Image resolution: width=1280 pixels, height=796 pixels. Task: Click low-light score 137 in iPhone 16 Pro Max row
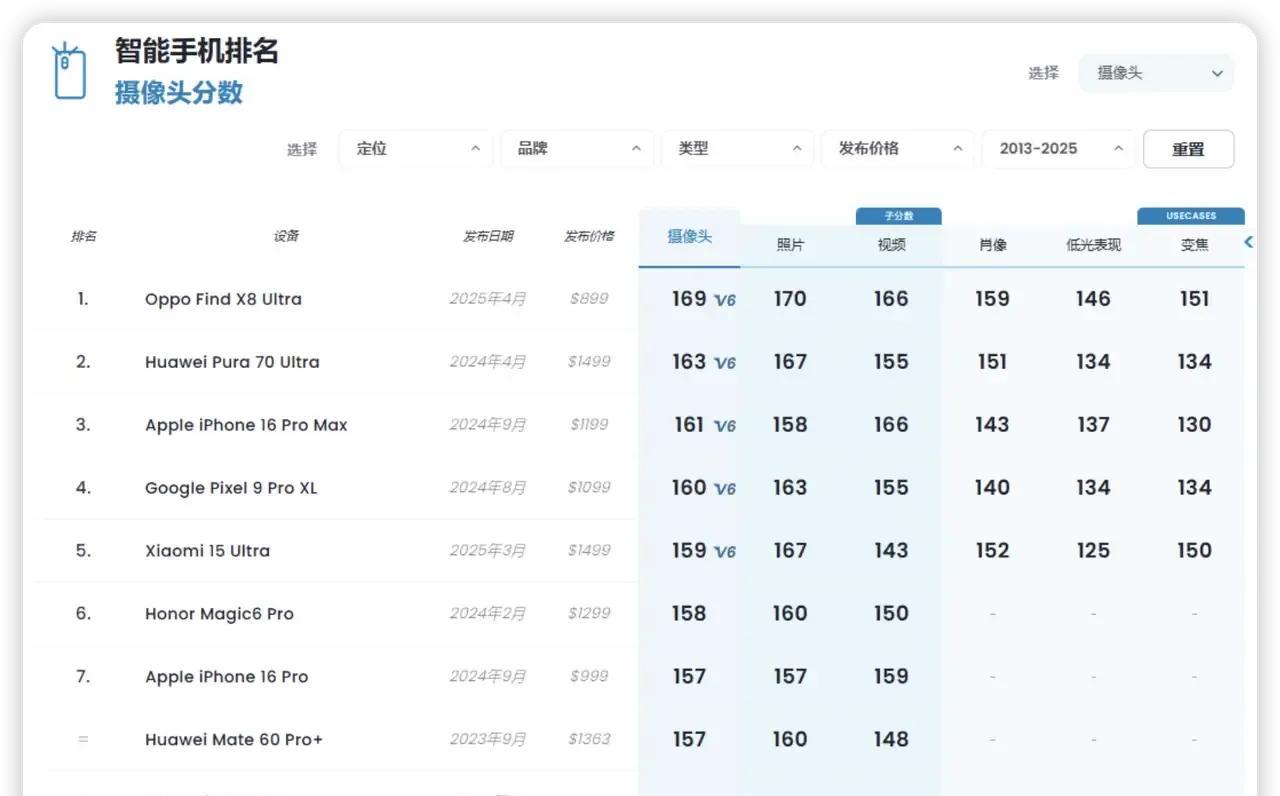[1093, 425]
